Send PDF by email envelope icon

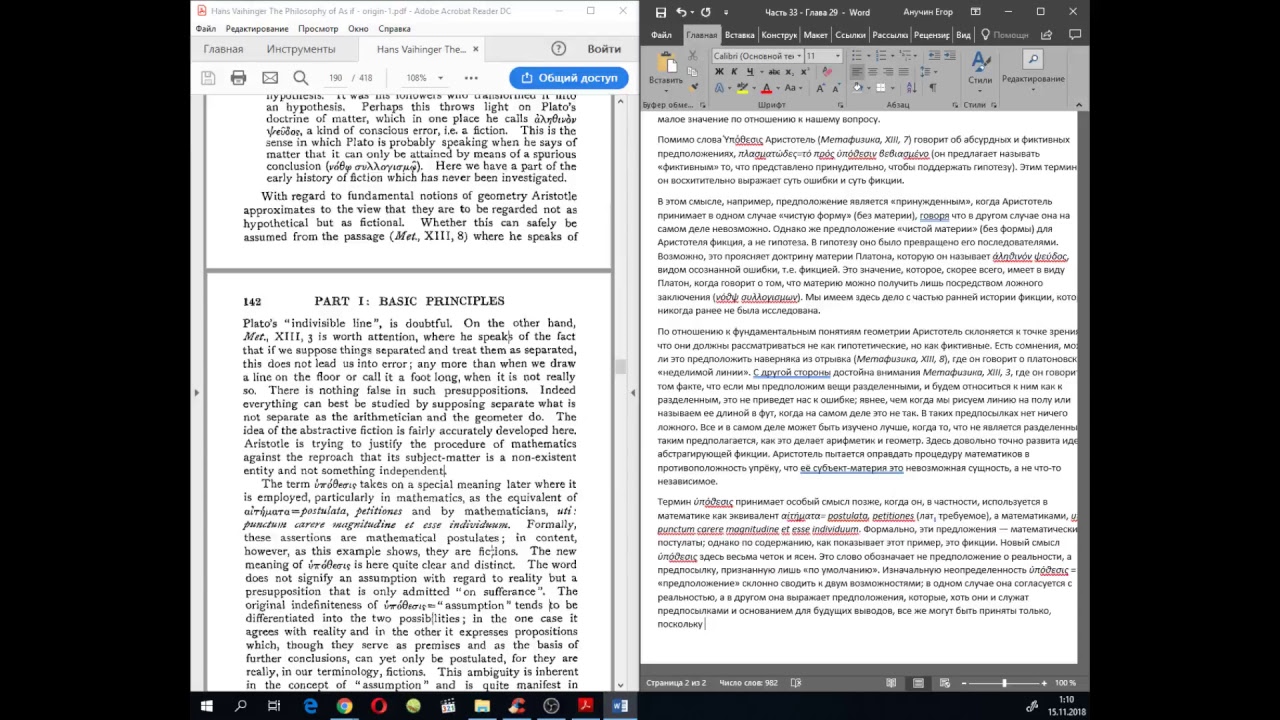pos(270,77)
